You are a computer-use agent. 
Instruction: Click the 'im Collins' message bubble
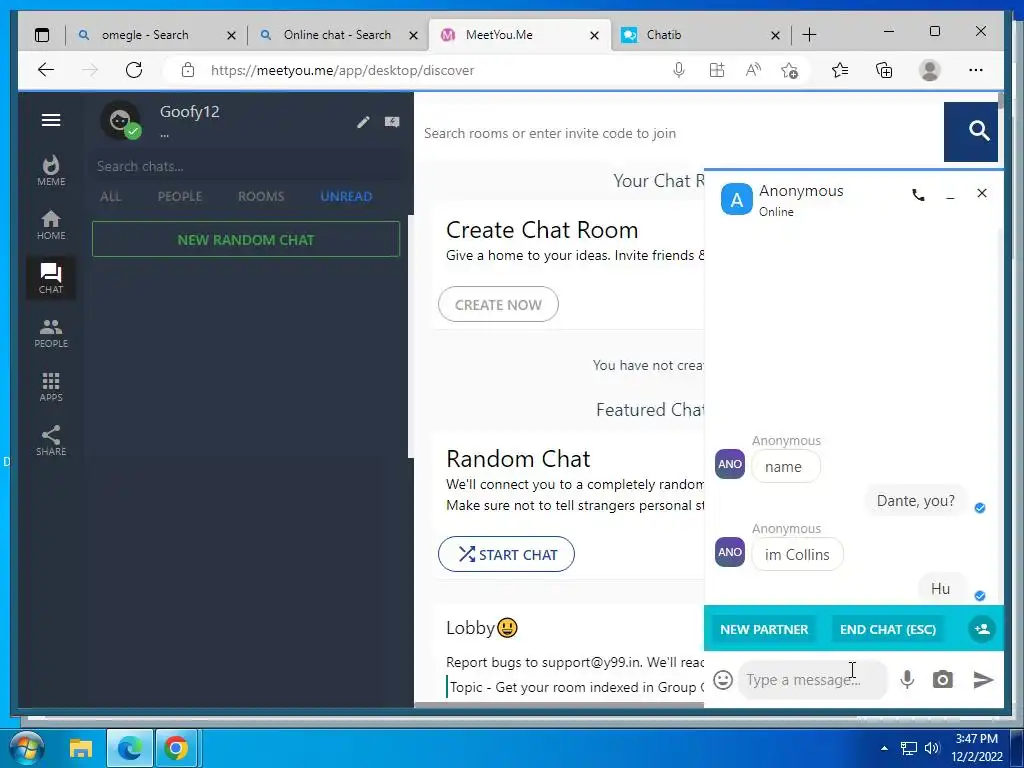[x=797, y=554]
